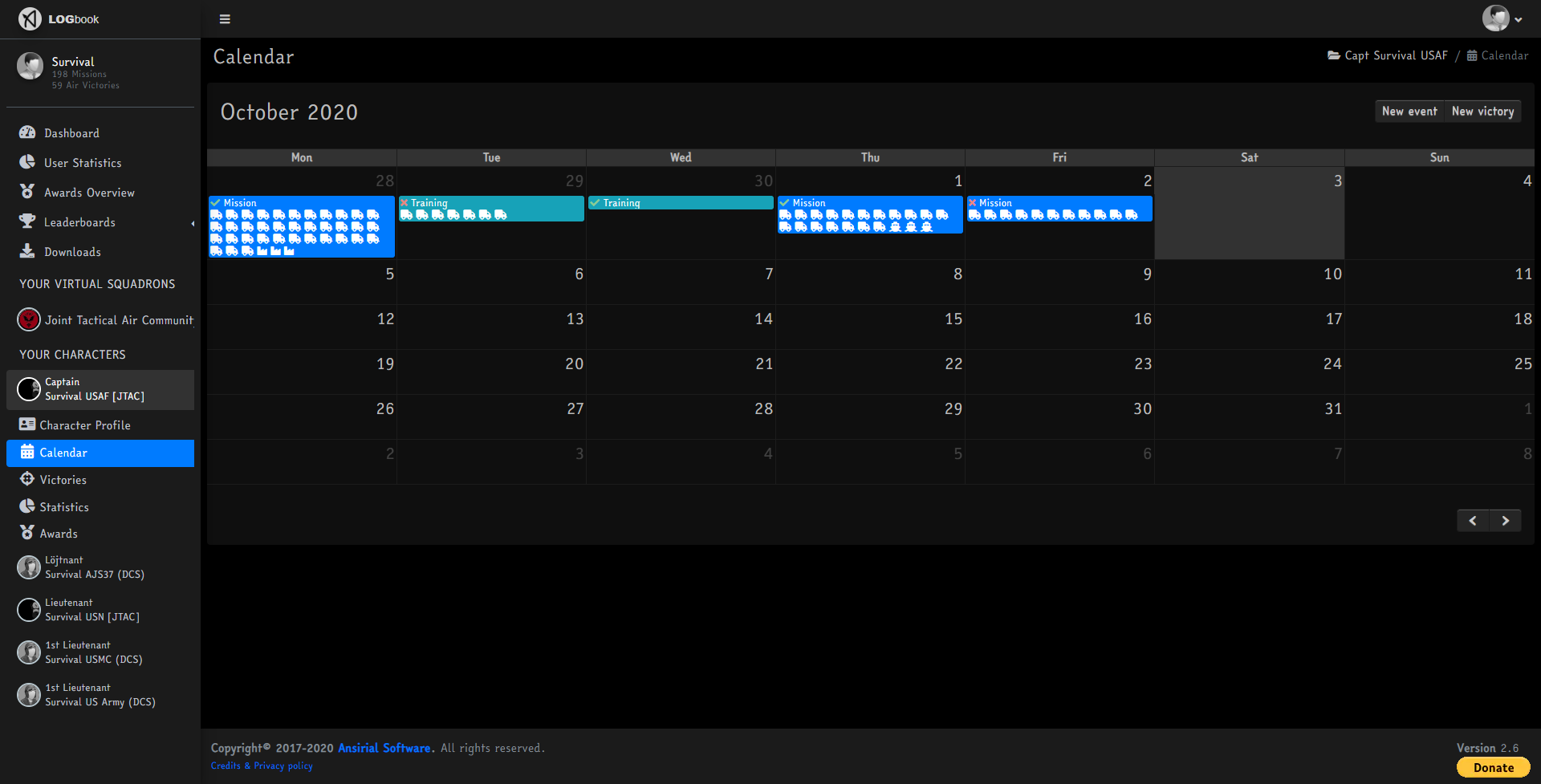
Task: Expand the Leaderboards submenu arrow
Action: (193, 223)
